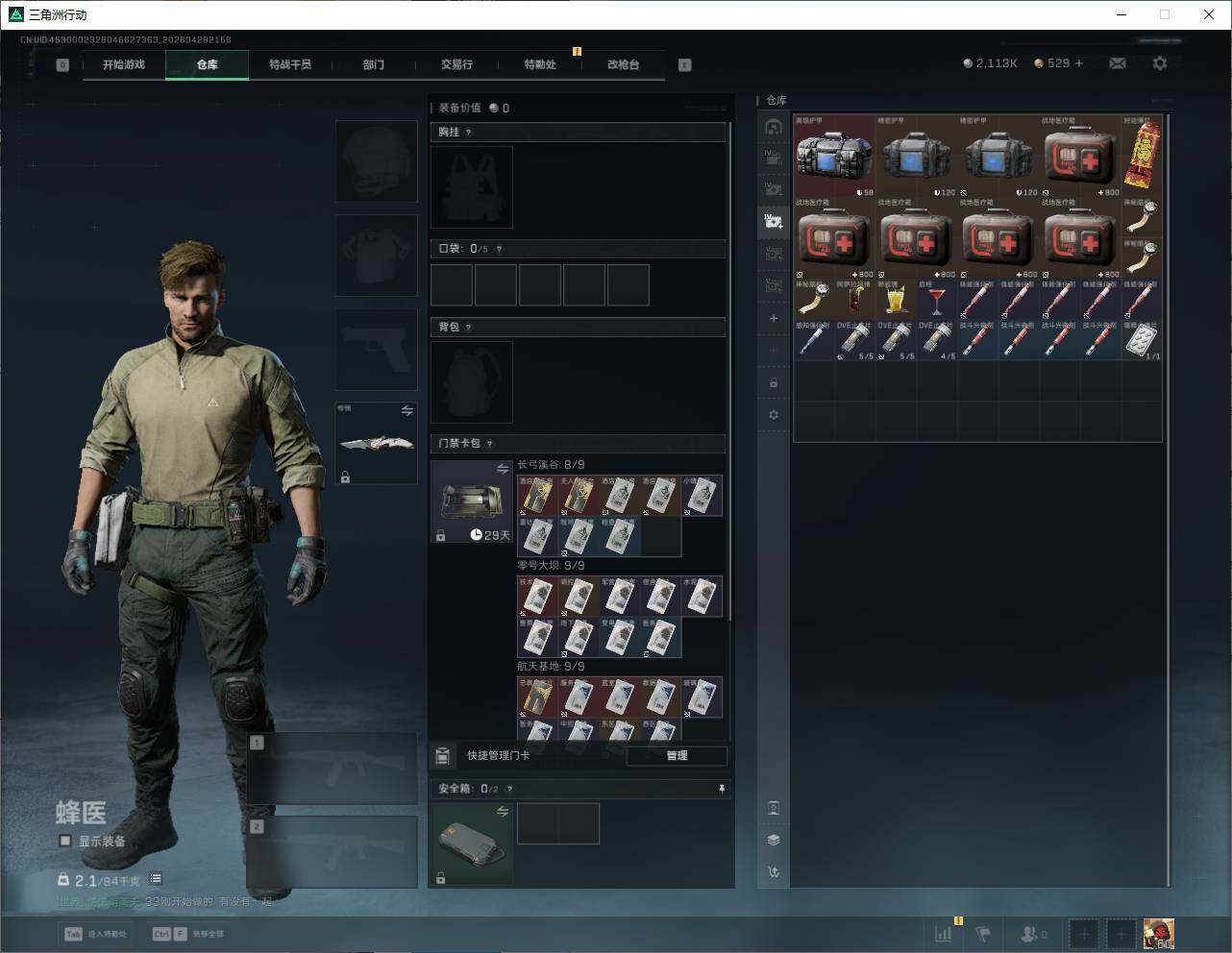Select the 高级护甲 armor repair kit
1232x953 pixels.
click(x=835, y=157)
